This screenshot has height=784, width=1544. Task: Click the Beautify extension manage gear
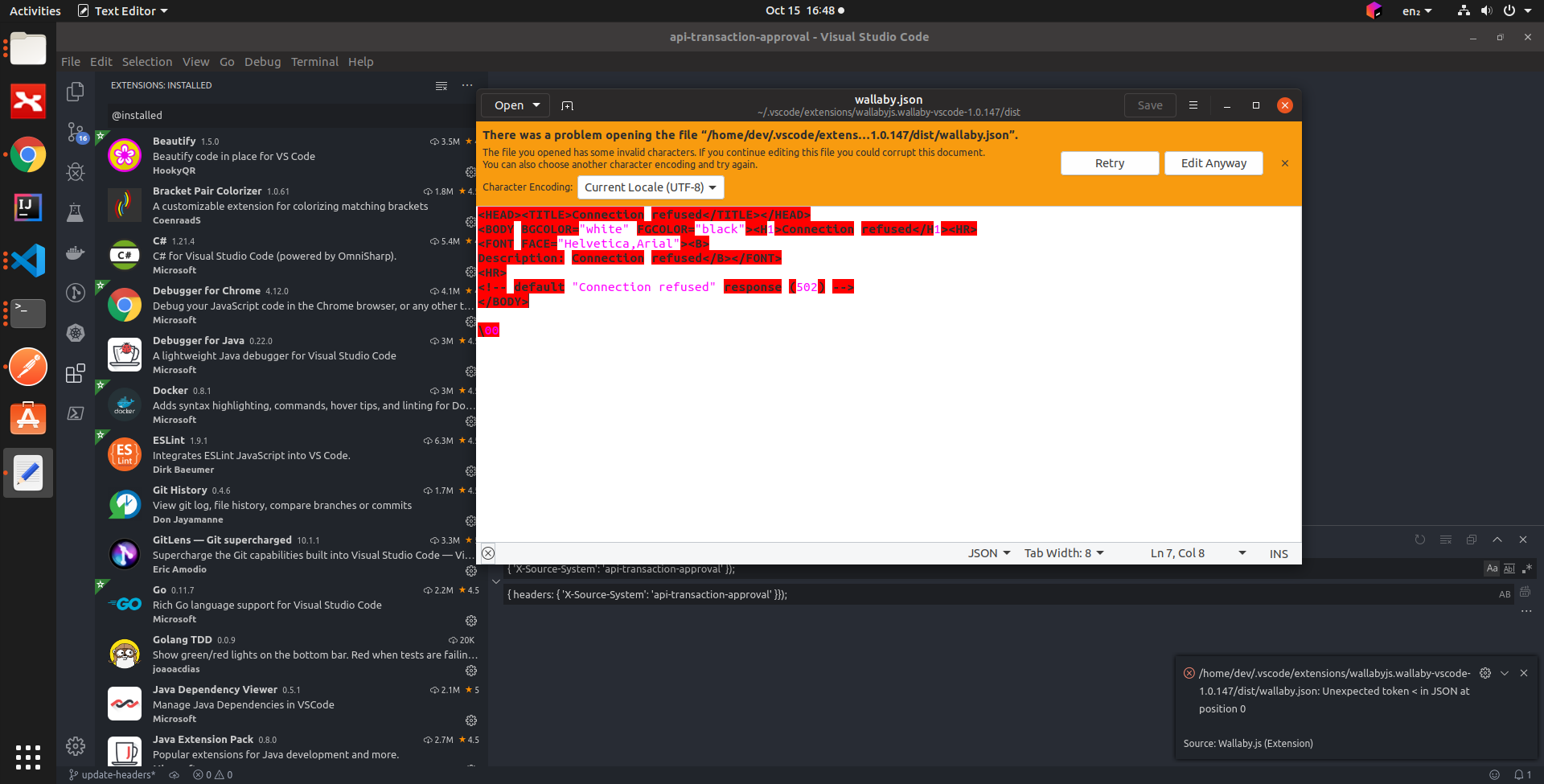coord(470,171)
